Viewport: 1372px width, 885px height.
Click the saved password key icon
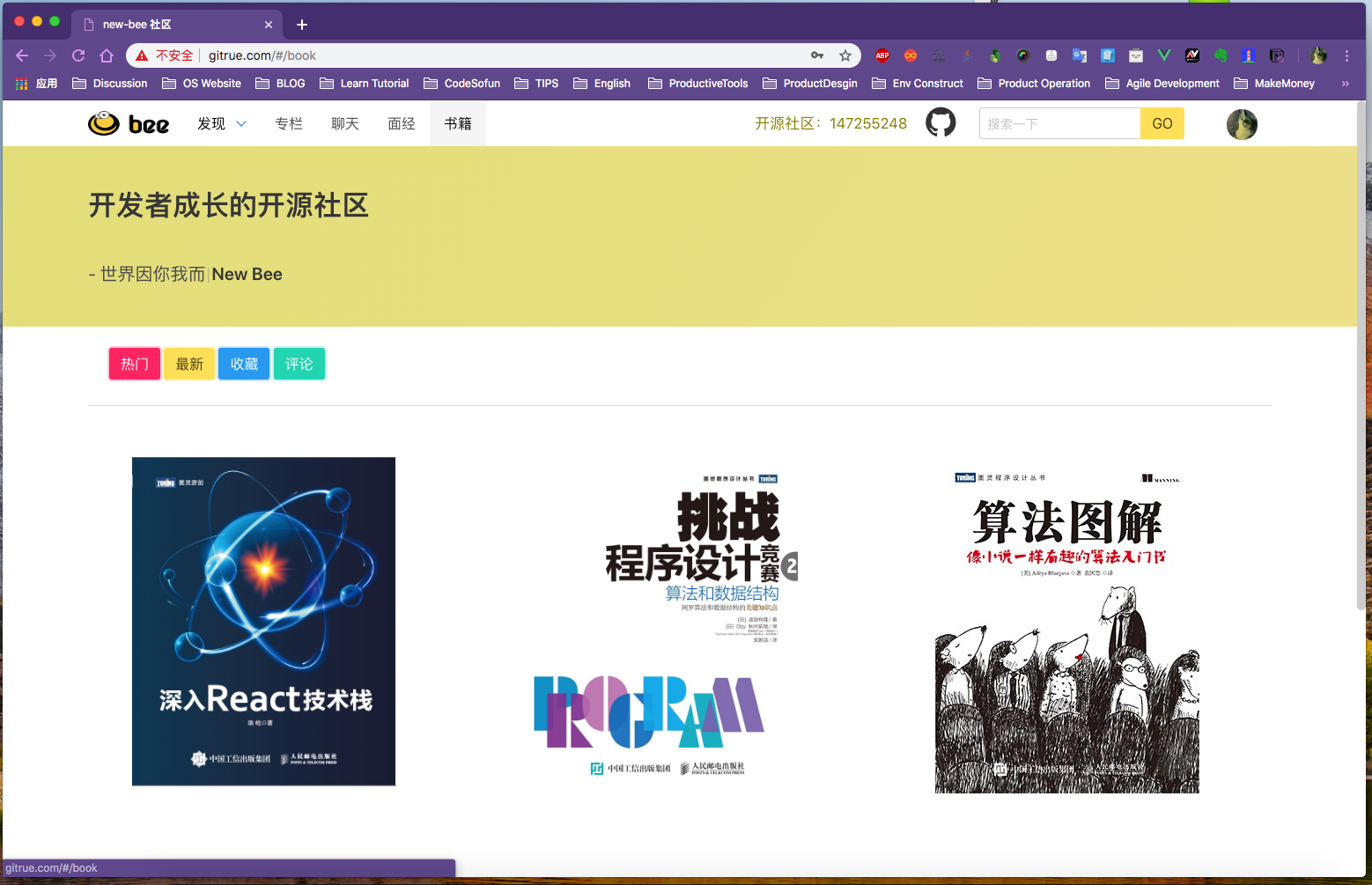click(x=817, y=55)
